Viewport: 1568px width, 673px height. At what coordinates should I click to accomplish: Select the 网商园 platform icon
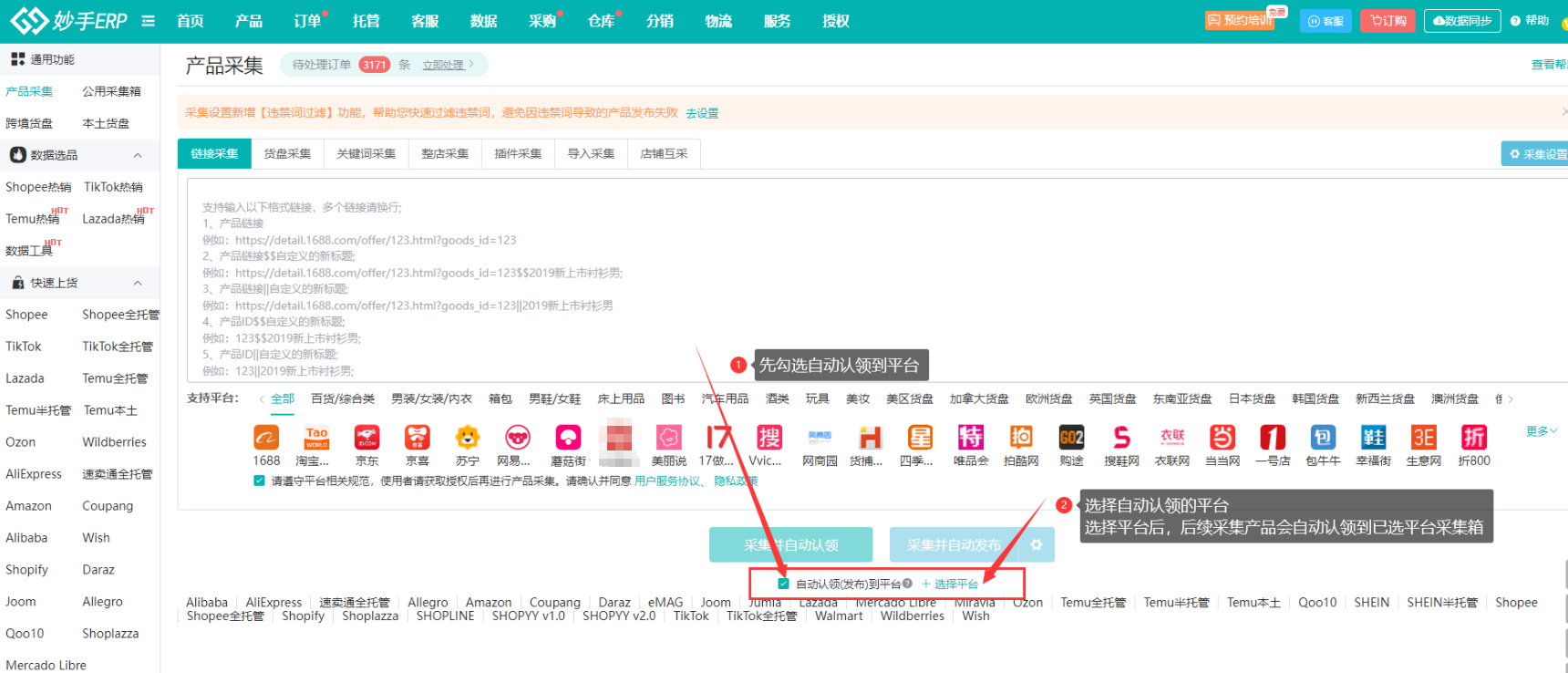click(x=820, y=438)
